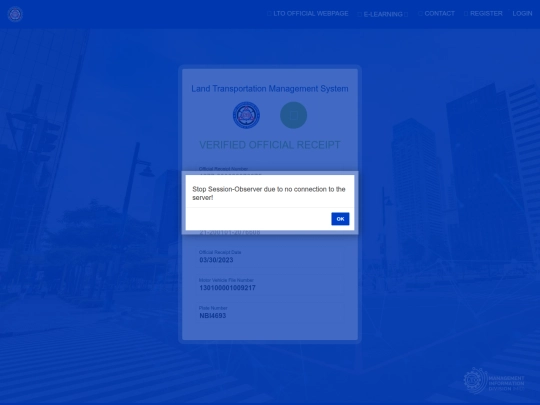The height and width of the screenshot is (405, 540).
Task: Select file number 130100001009217
Action: pyautogui.click(x=227, y=288)
